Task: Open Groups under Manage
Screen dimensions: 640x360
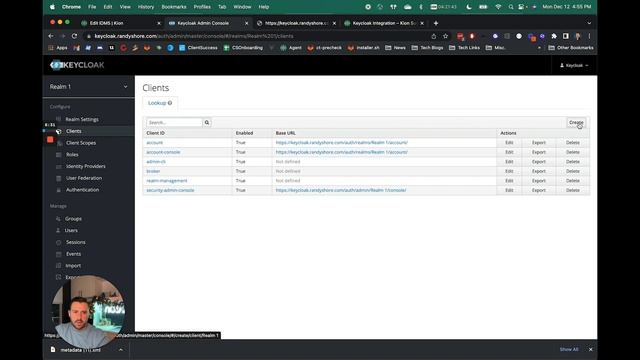Action: (x=73, y=219)
